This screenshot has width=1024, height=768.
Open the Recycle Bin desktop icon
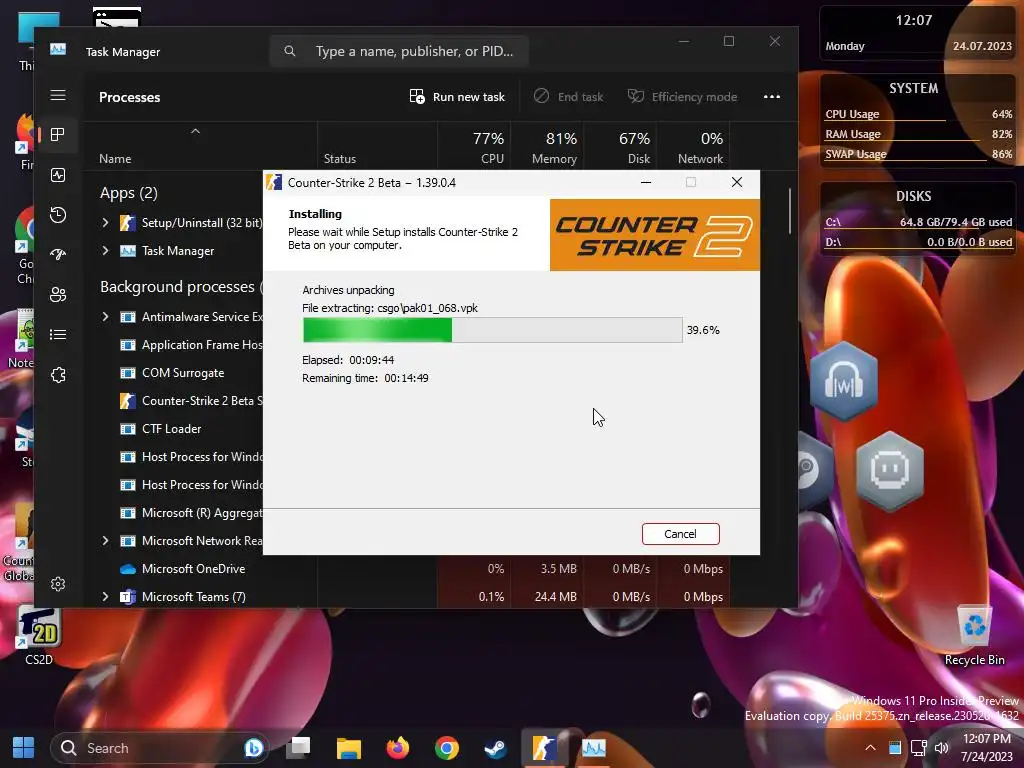[x=974, y=636]
